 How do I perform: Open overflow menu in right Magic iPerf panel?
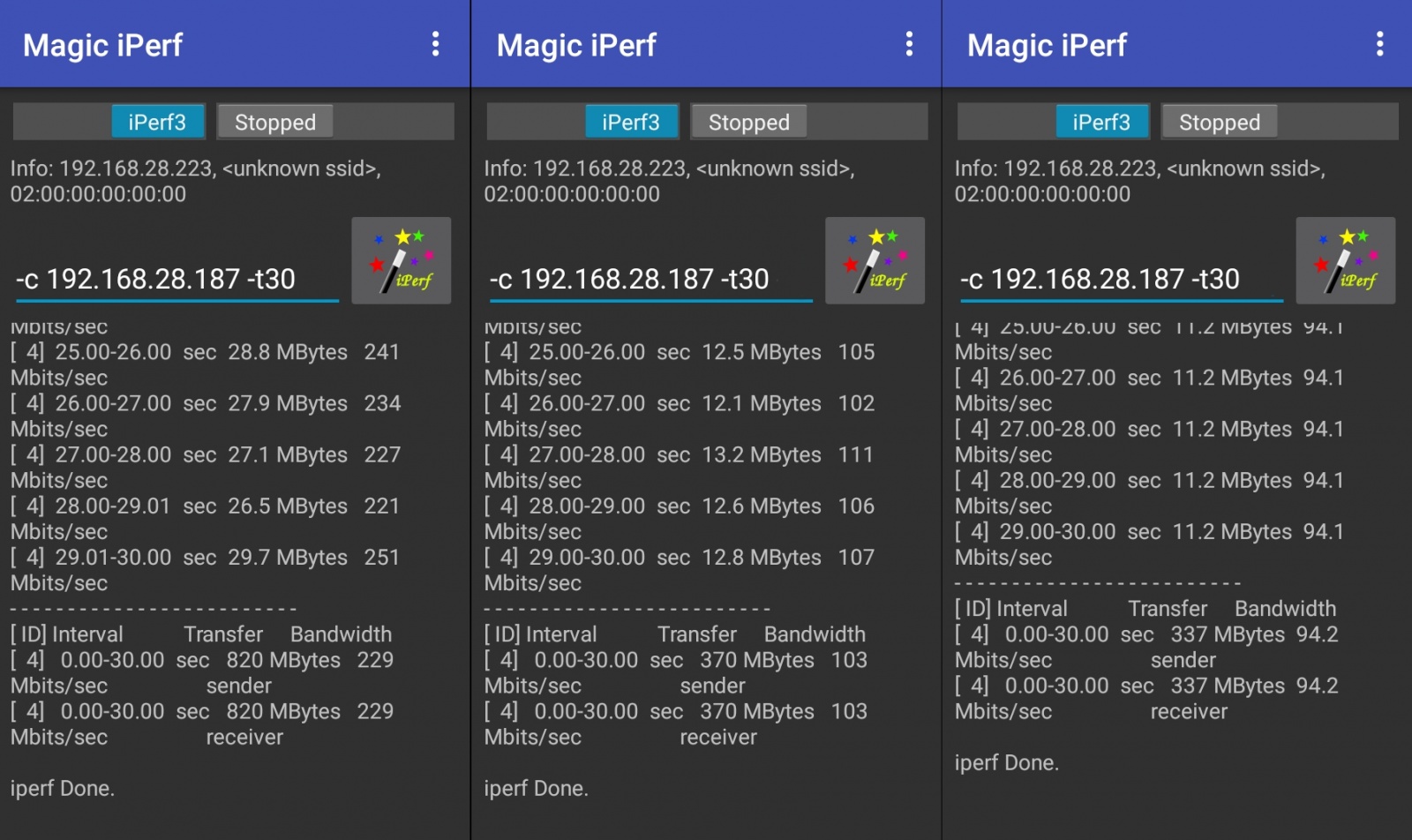[1379, 44]
